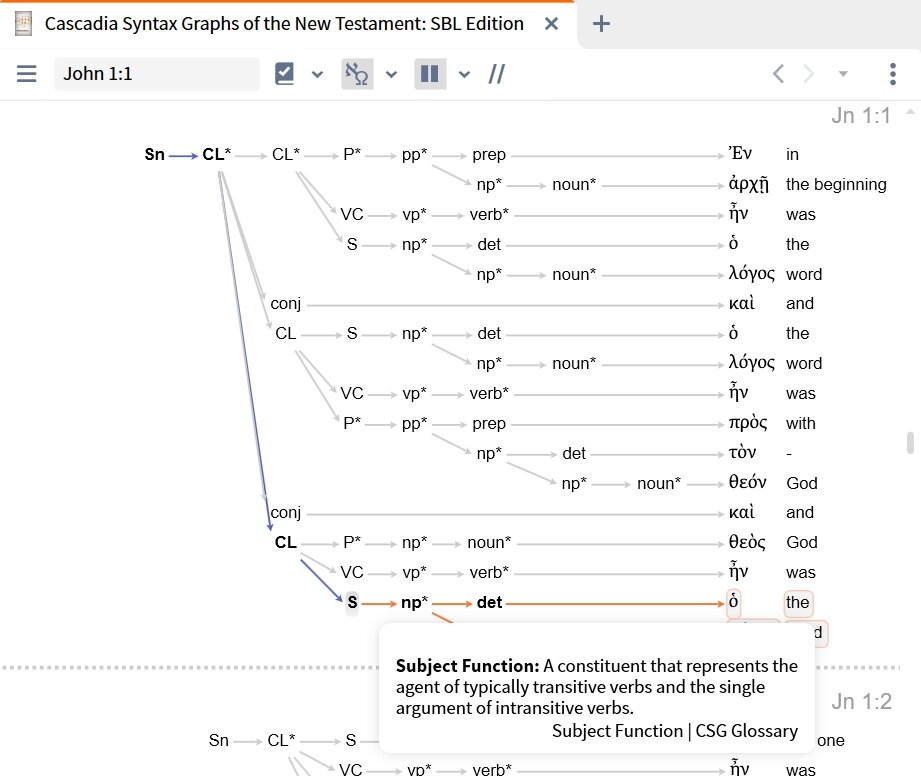Open Subject Function CSG Glossary link
The height and width of the screenshot is (776, 921).
pyautogui.click(x=674, y=731)
